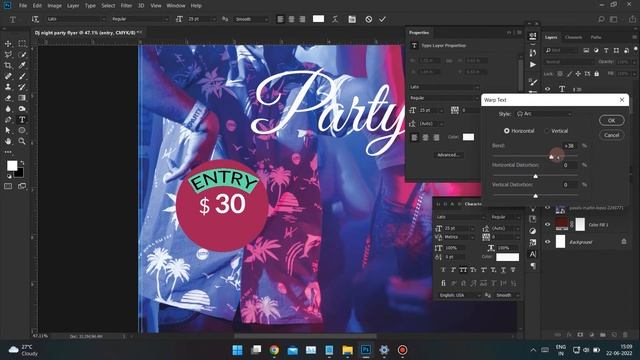Open anti-aliasing Smooth dropdown in options bar
The image size is (640, 360).
click(251, 19)
